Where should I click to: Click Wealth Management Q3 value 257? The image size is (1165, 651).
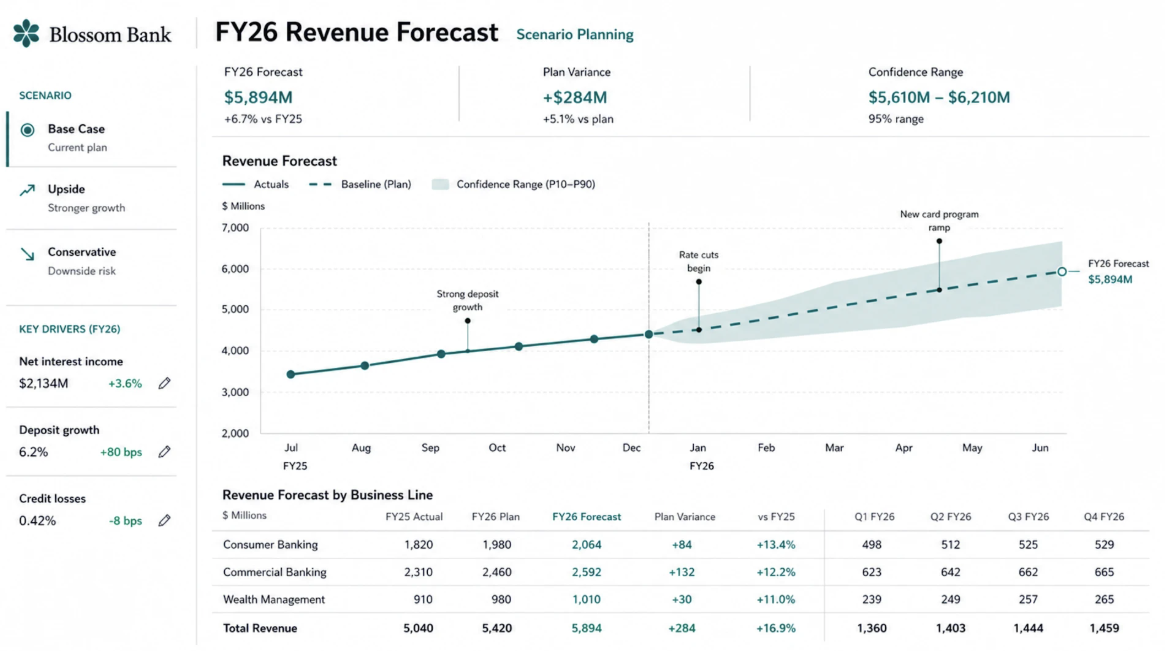(x=1028, y=600)
